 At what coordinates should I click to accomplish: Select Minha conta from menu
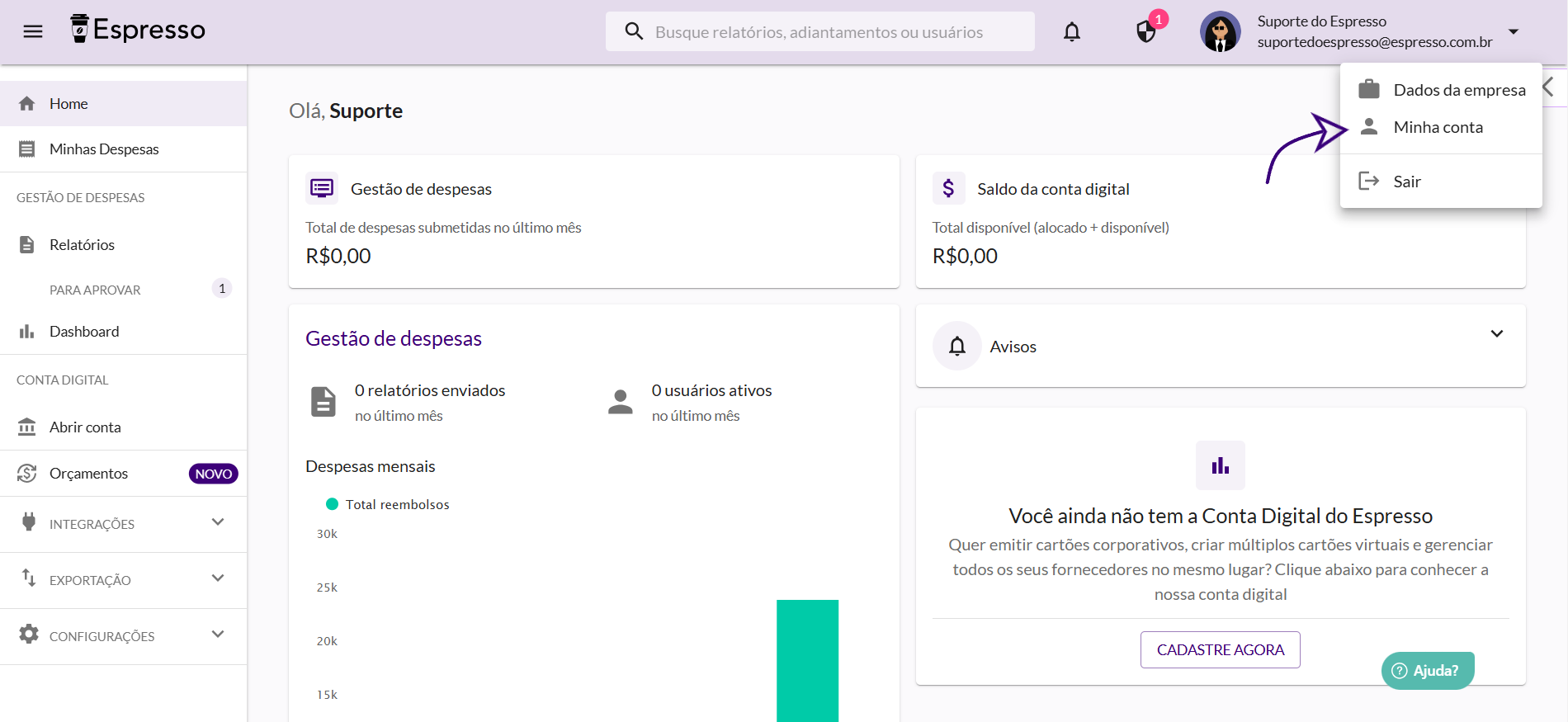point(1441,126)
